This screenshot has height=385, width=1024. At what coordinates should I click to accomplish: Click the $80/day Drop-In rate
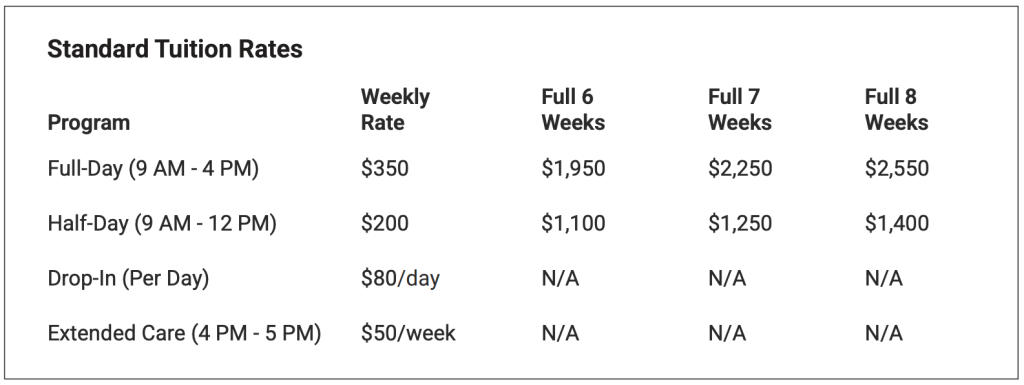(401, 279)
